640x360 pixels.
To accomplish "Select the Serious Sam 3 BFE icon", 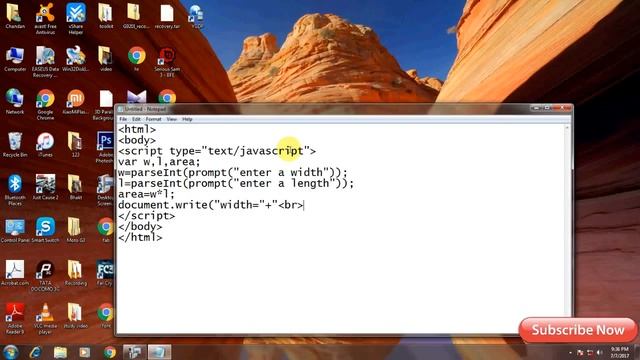I will coord(167,62).
